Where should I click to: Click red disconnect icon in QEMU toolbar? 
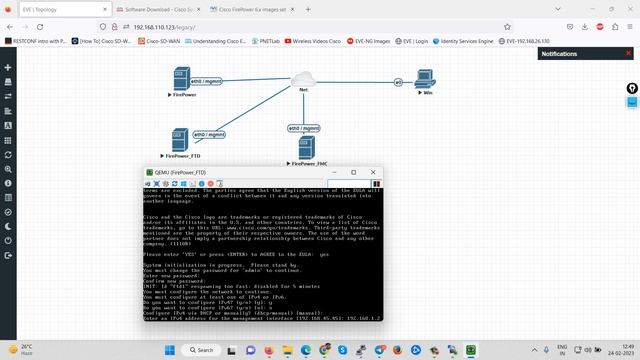coord(211,184)
